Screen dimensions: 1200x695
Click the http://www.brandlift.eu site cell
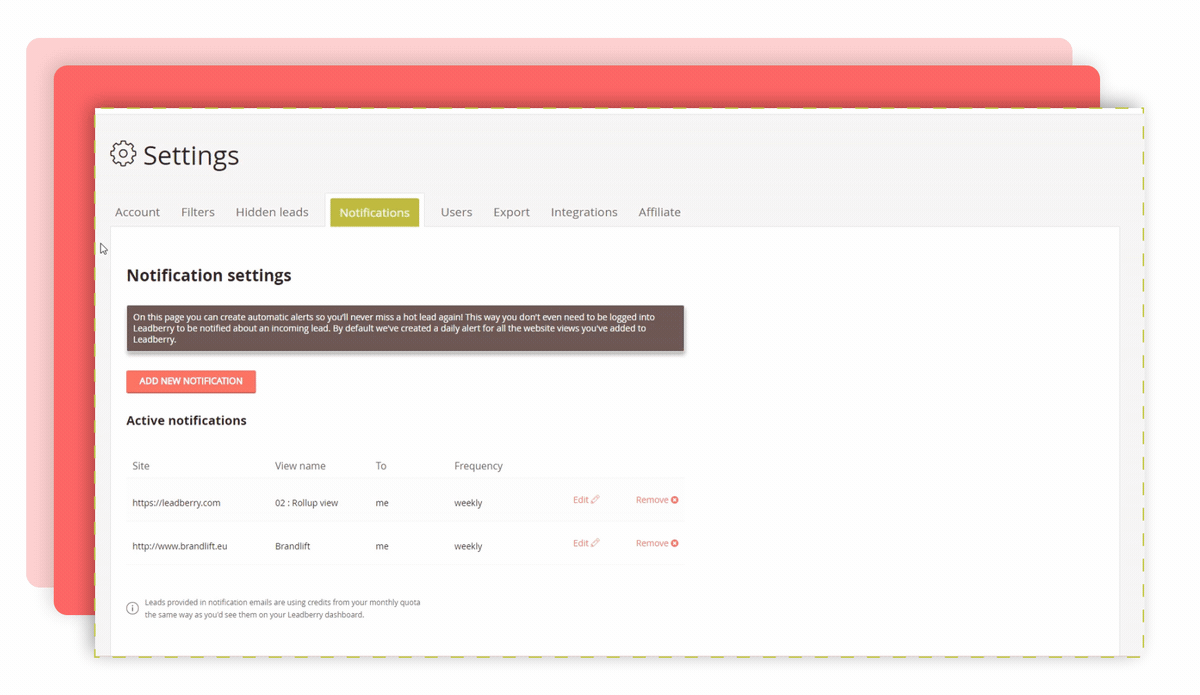tap(180, 546)
